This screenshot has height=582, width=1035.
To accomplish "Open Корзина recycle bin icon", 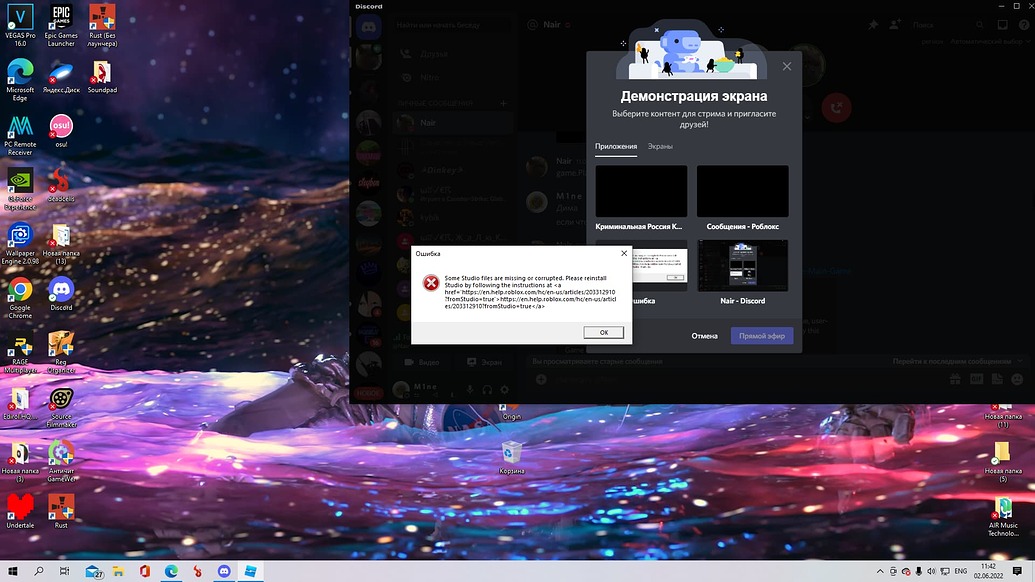I will pyautogui.click(x=512, y=458).
